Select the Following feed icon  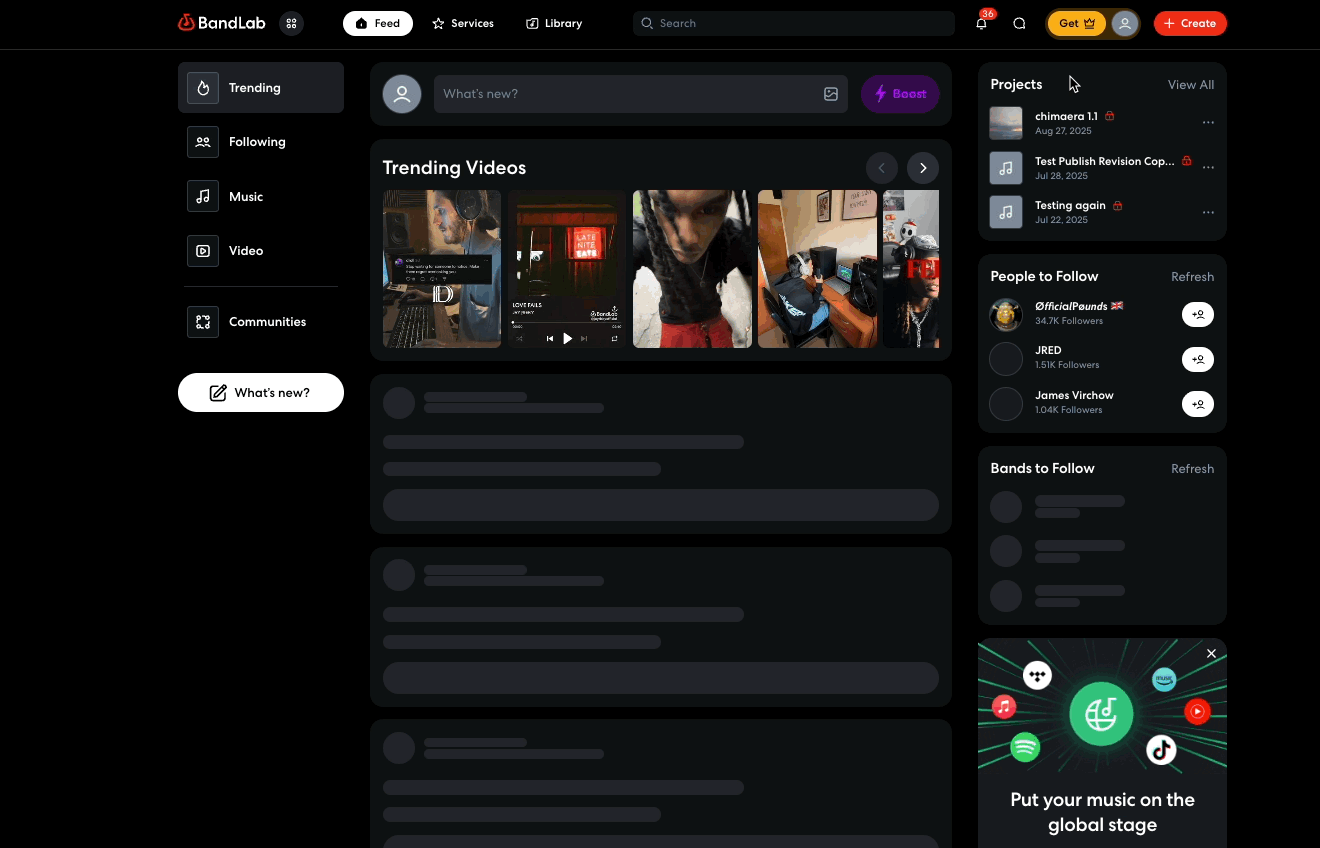click(x=203, y=142)
